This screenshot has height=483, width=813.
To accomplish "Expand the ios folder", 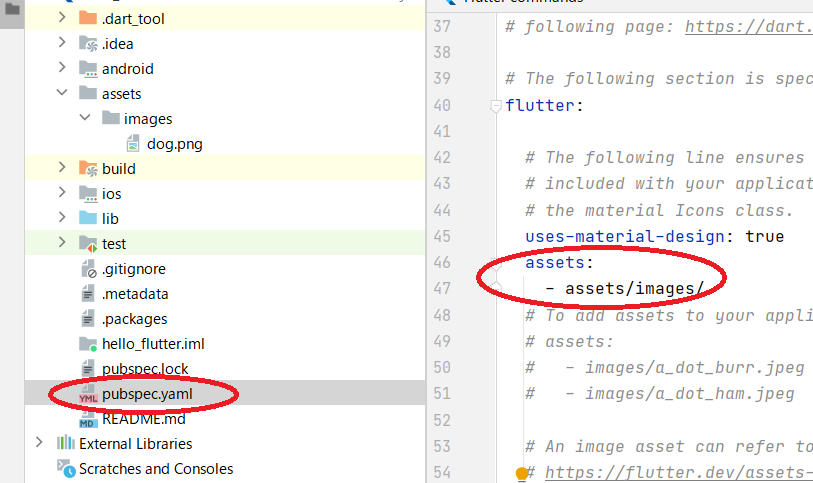I will (x=62, y=192).
